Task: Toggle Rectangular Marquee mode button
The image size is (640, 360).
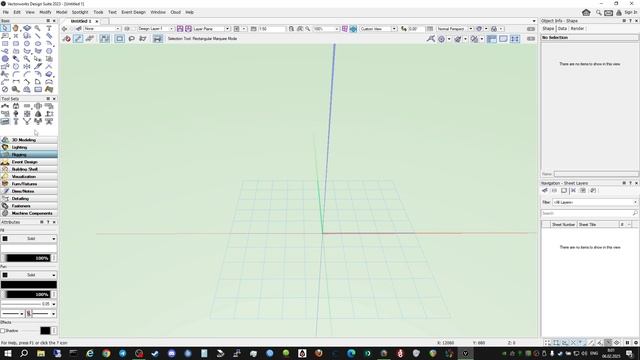Action: [x=119, y=38]
